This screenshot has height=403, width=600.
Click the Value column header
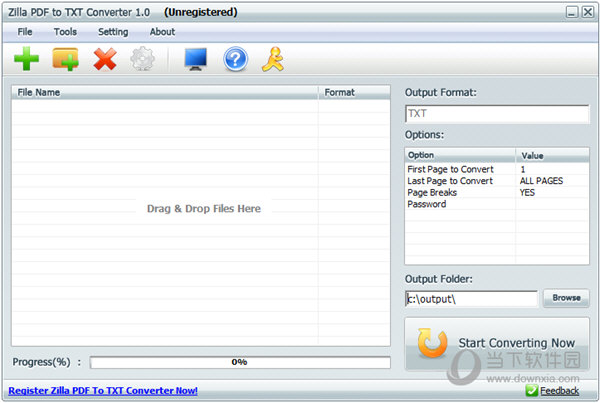552,155
